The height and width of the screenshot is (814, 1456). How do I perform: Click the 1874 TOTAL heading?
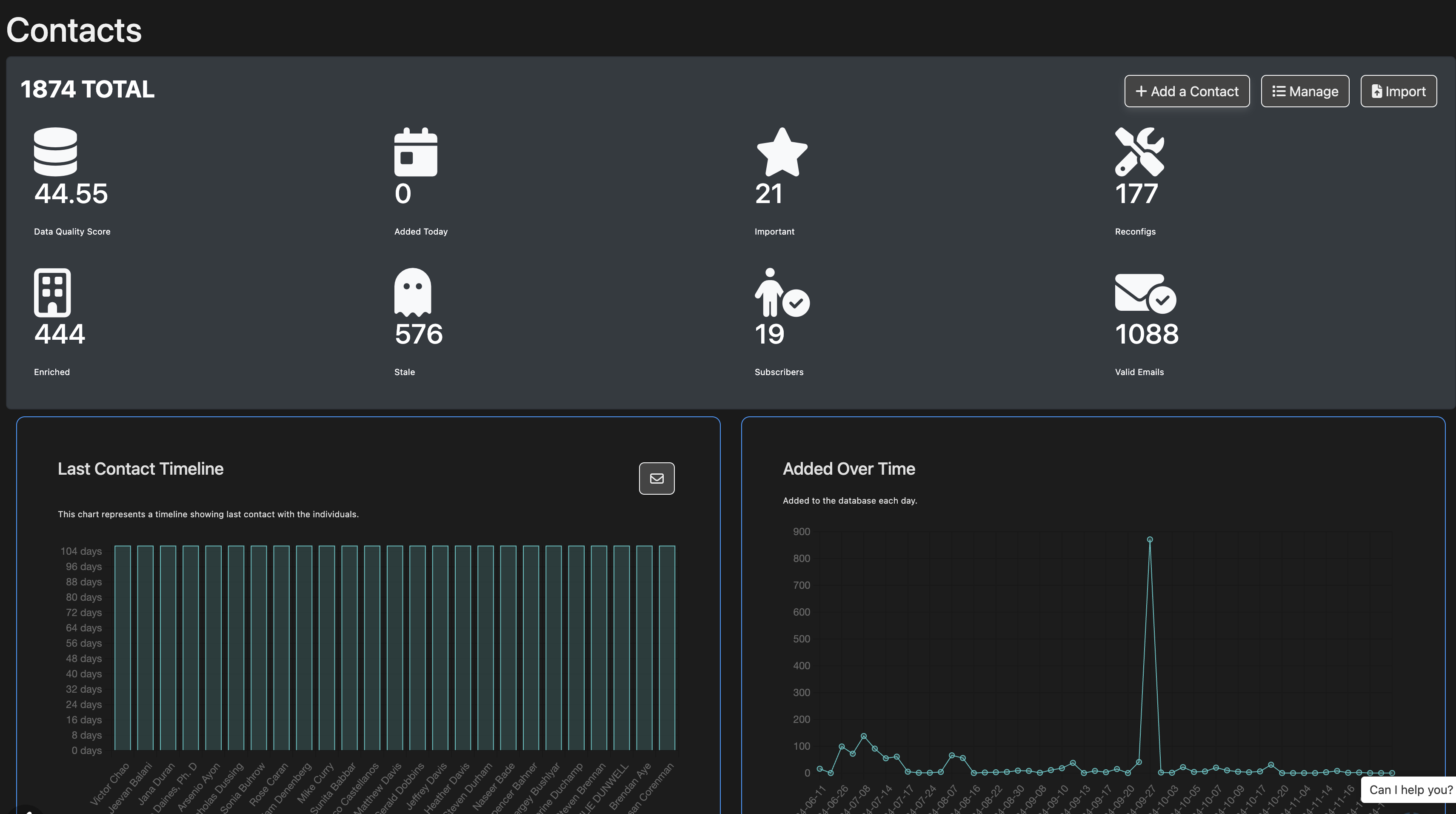87,89
